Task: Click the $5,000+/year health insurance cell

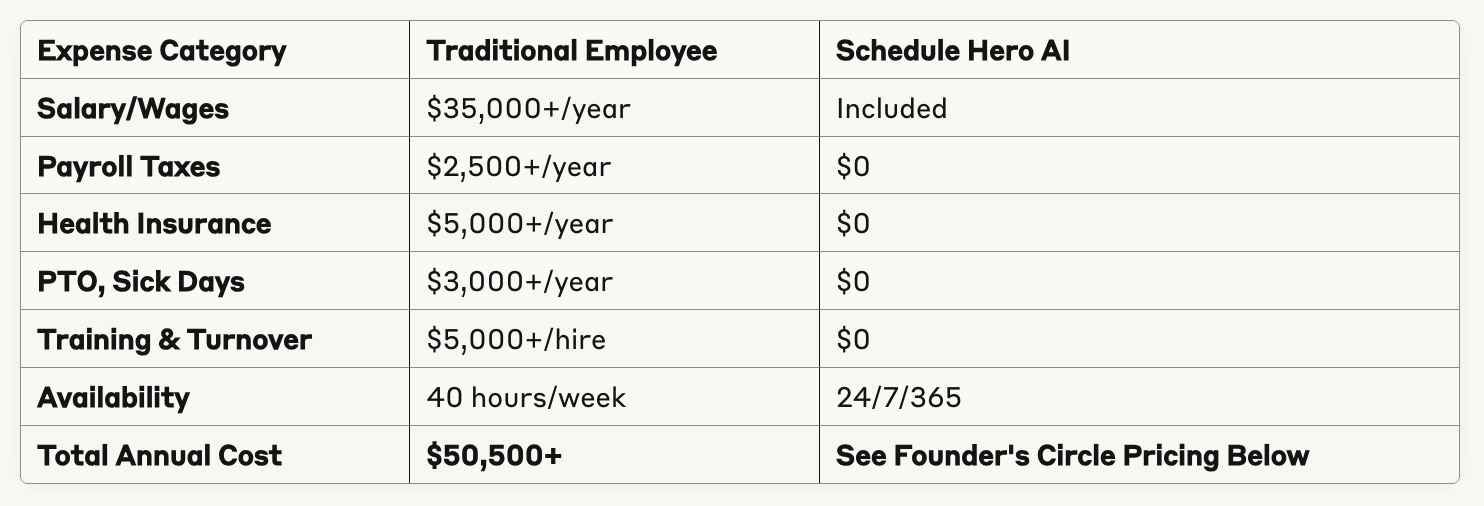Action: (519, 223)
